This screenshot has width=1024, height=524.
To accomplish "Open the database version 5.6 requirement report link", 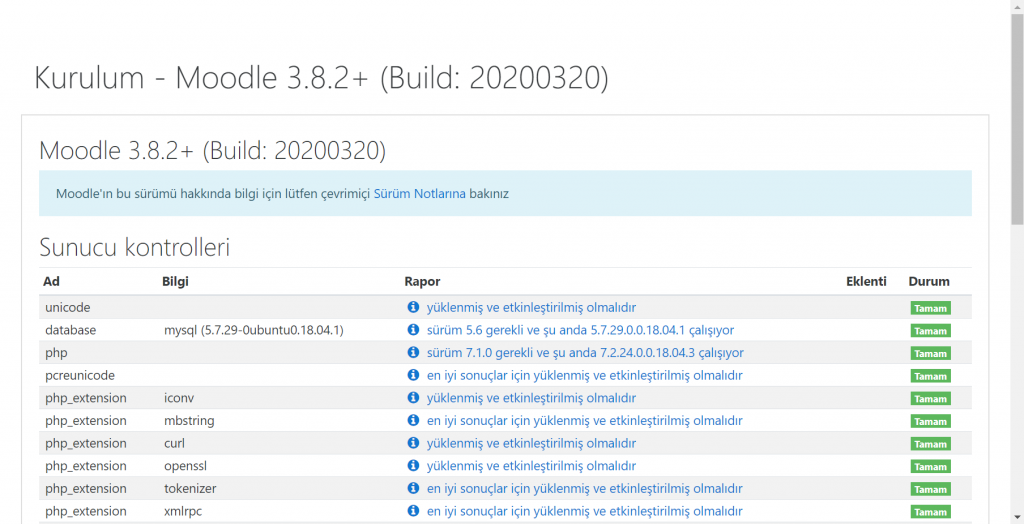I will [x=580, y=331].
